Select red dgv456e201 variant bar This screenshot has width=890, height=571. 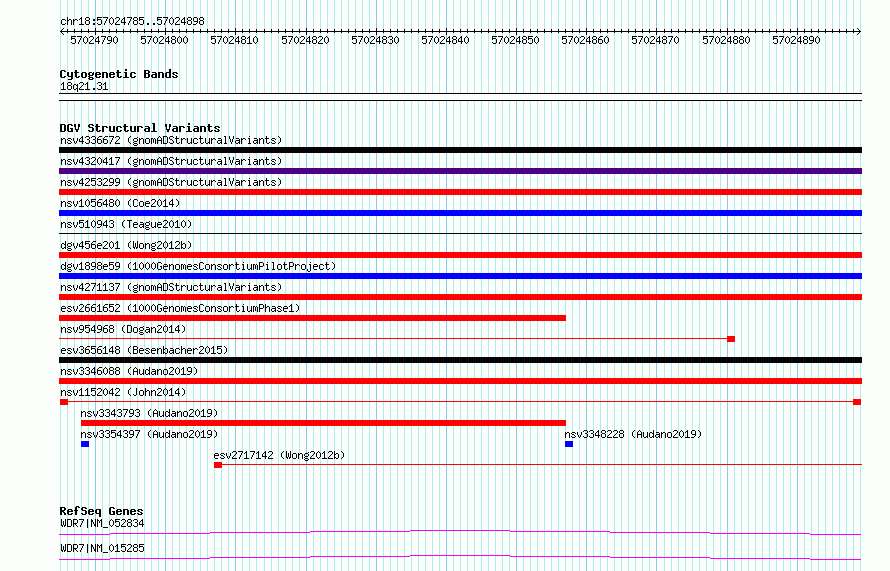(x=460, y=255)
